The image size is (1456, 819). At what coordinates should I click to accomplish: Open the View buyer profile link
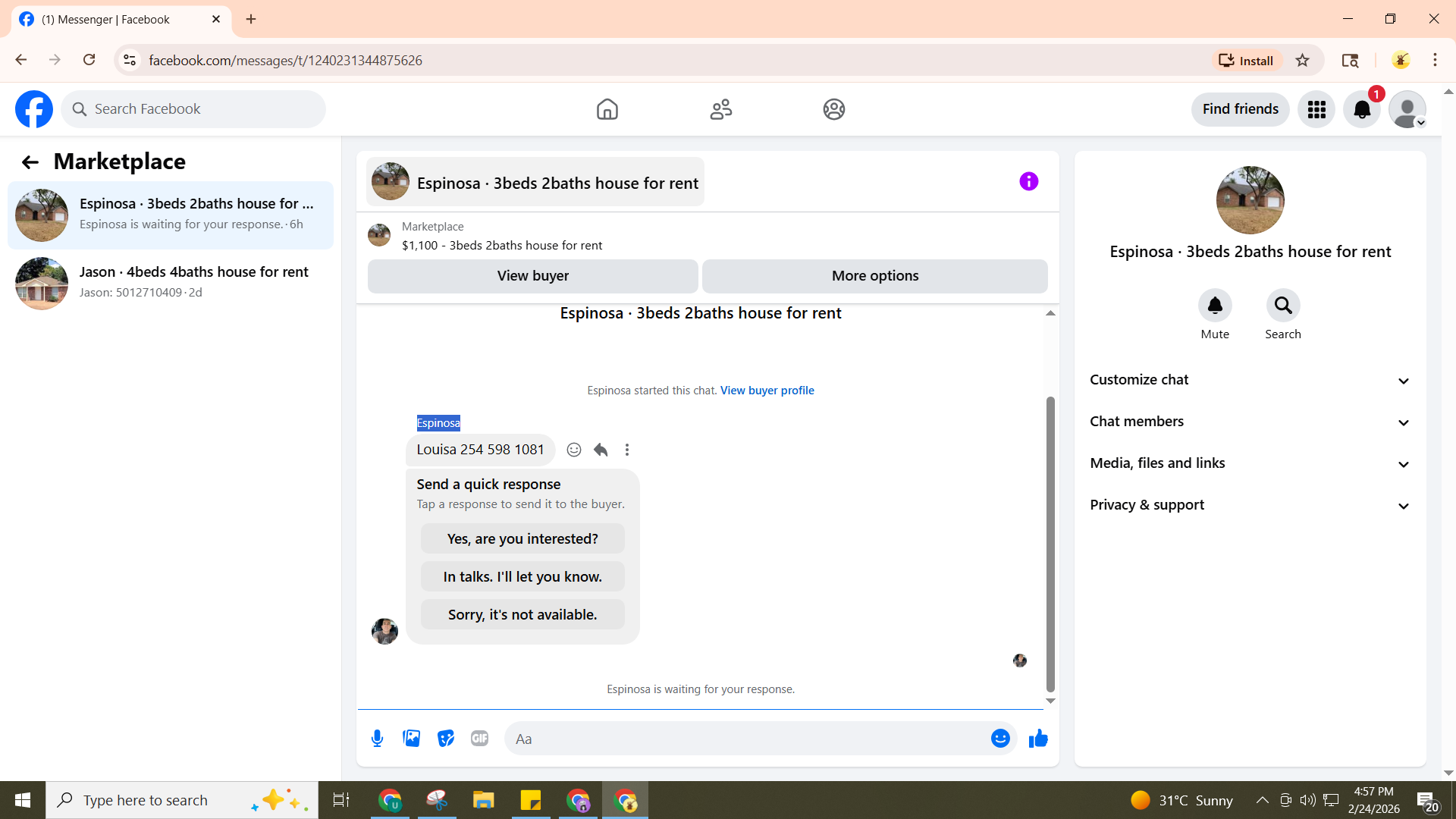(x=767, y=391)
